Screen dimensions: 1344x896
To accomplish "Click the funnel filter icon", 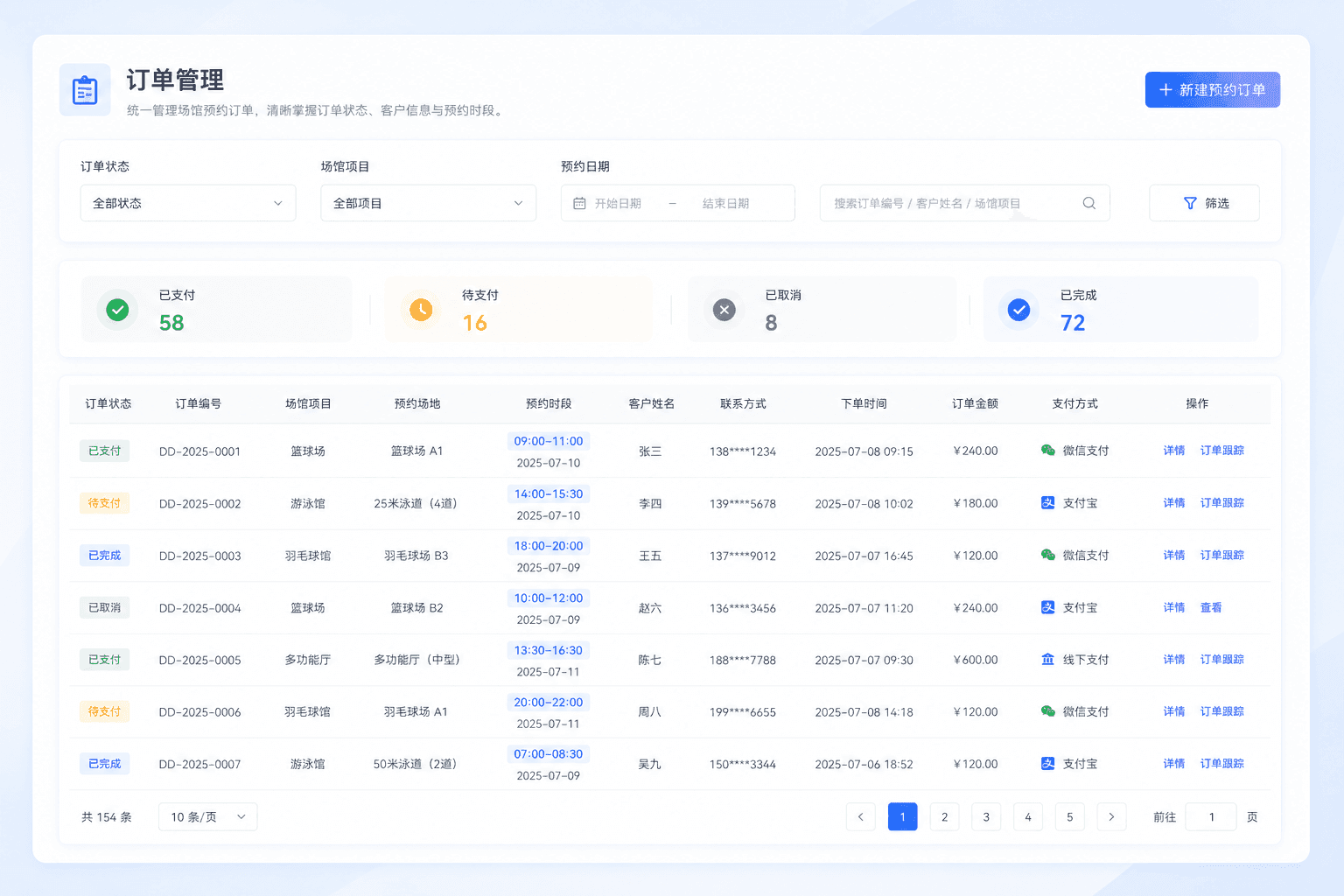I will (x=1190, y=203).
